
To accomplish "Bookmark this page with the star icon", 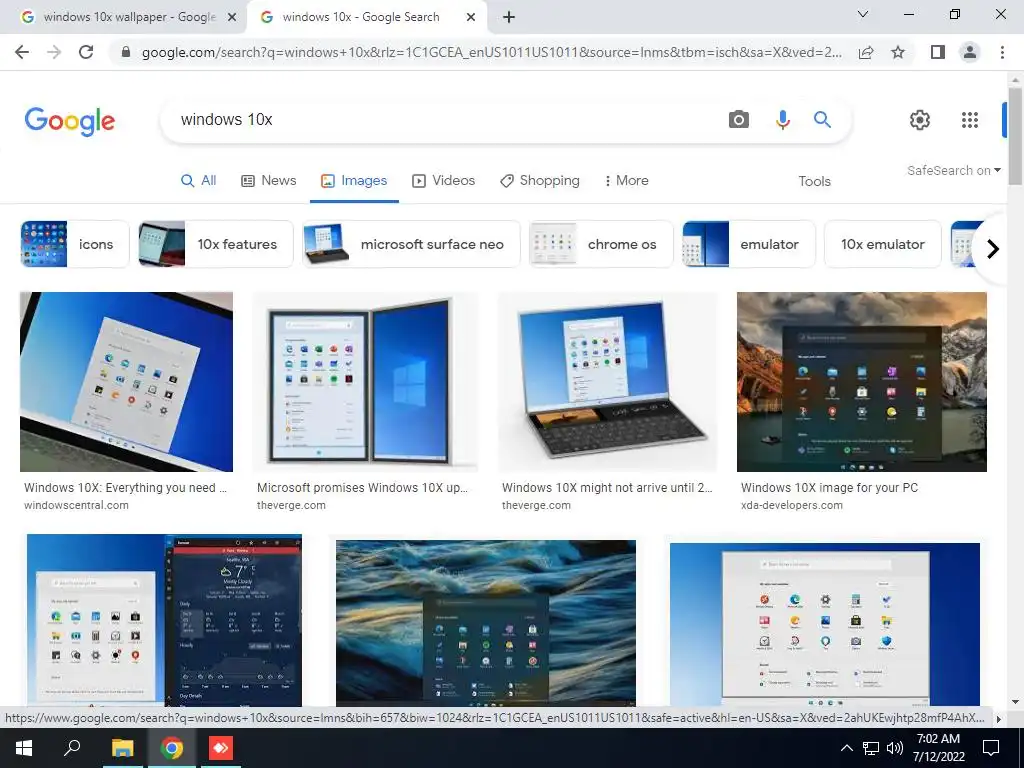I will tap(898, 52).
